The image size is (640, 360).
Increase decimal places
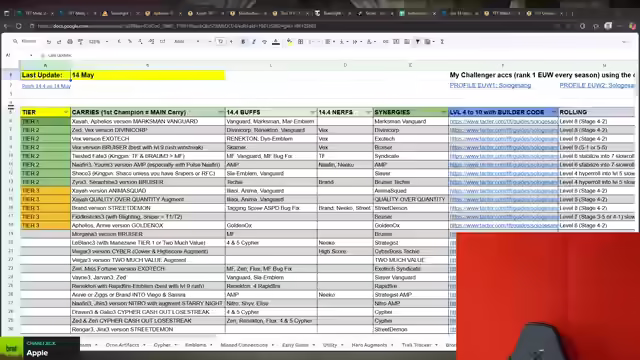151,42
